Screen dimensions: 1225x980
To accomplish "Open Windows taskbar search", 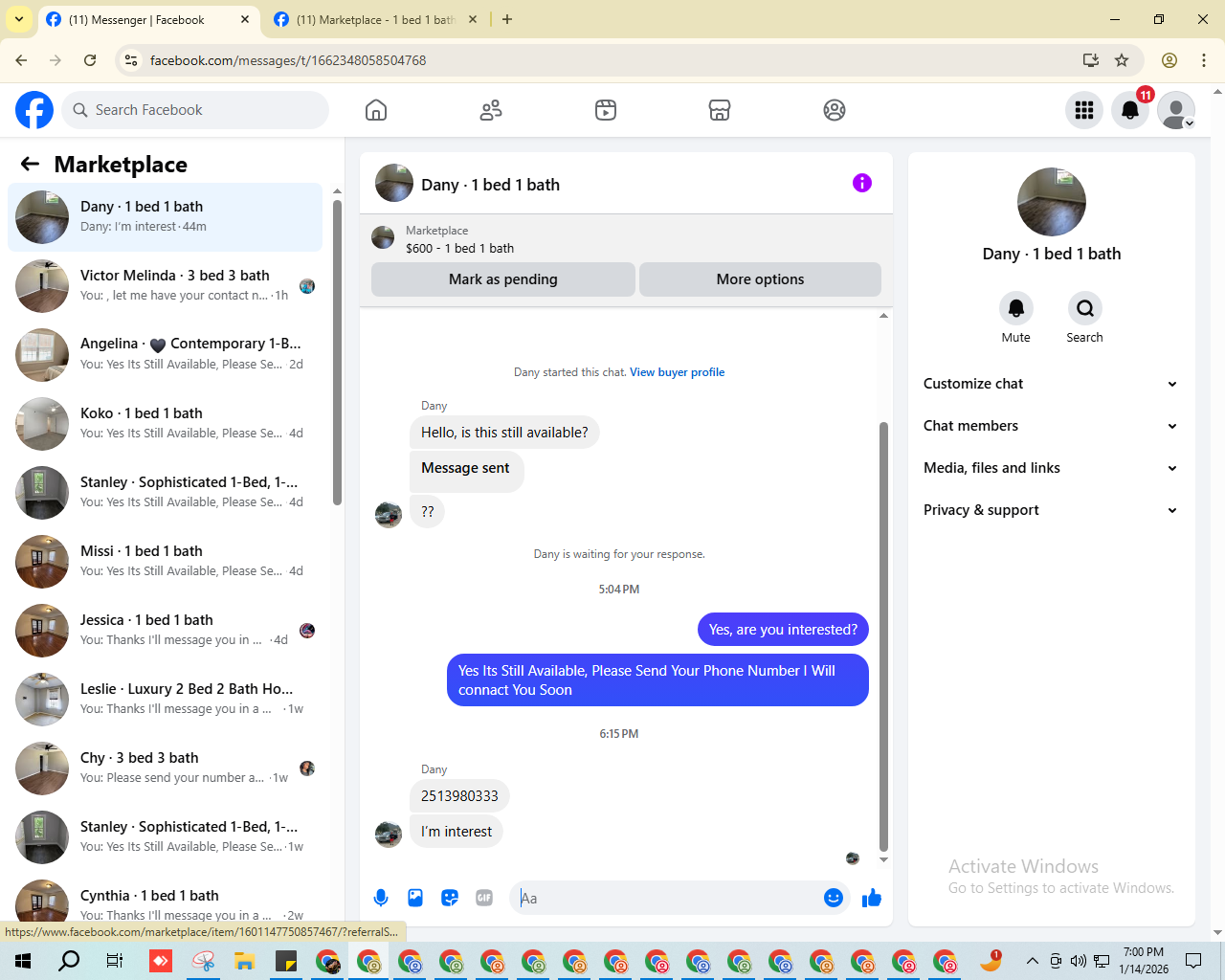I will pyautogui.click(x=69, y=961).
